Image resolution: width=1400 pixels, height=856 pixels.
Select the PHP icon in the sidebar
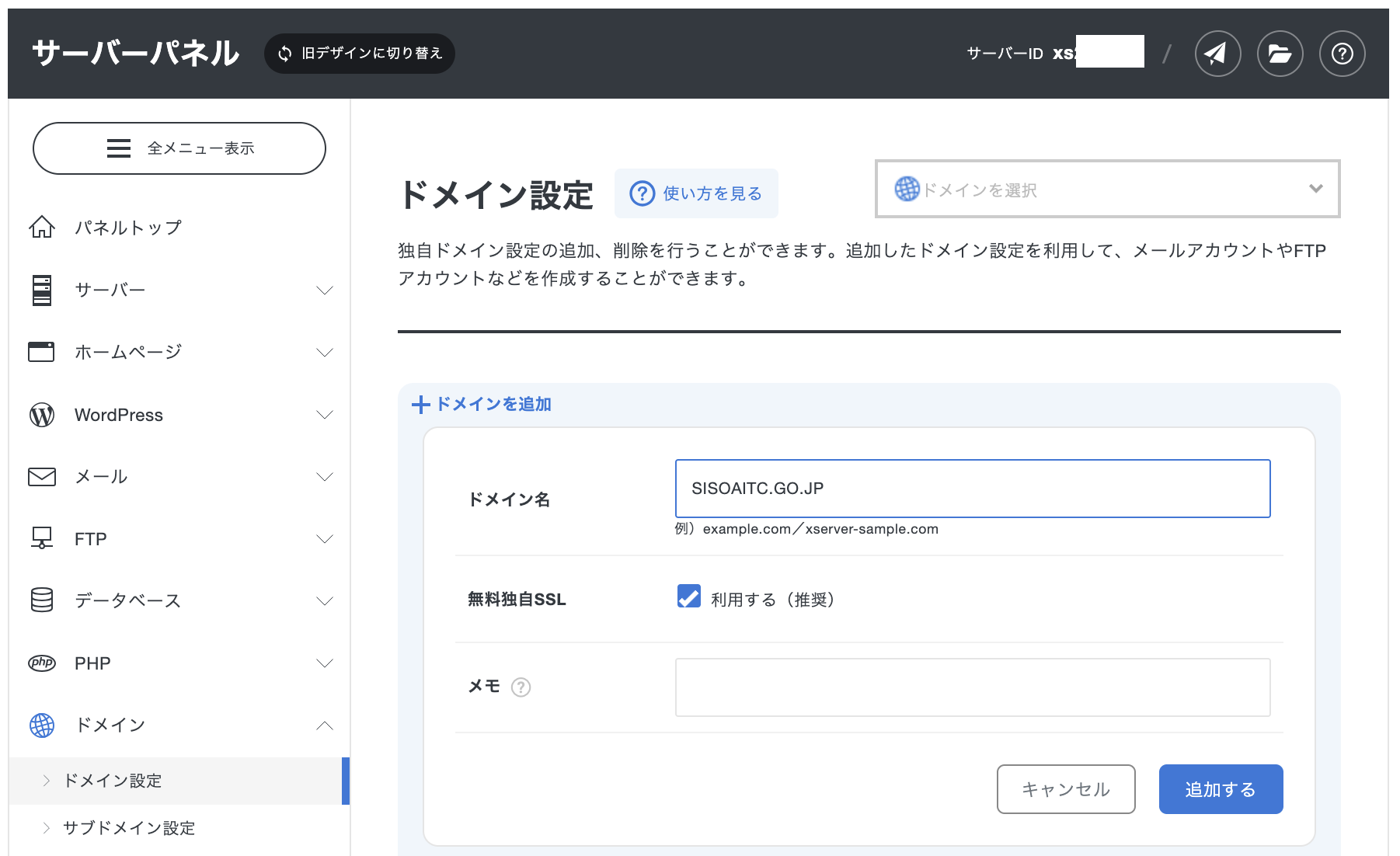pos(42,663)
